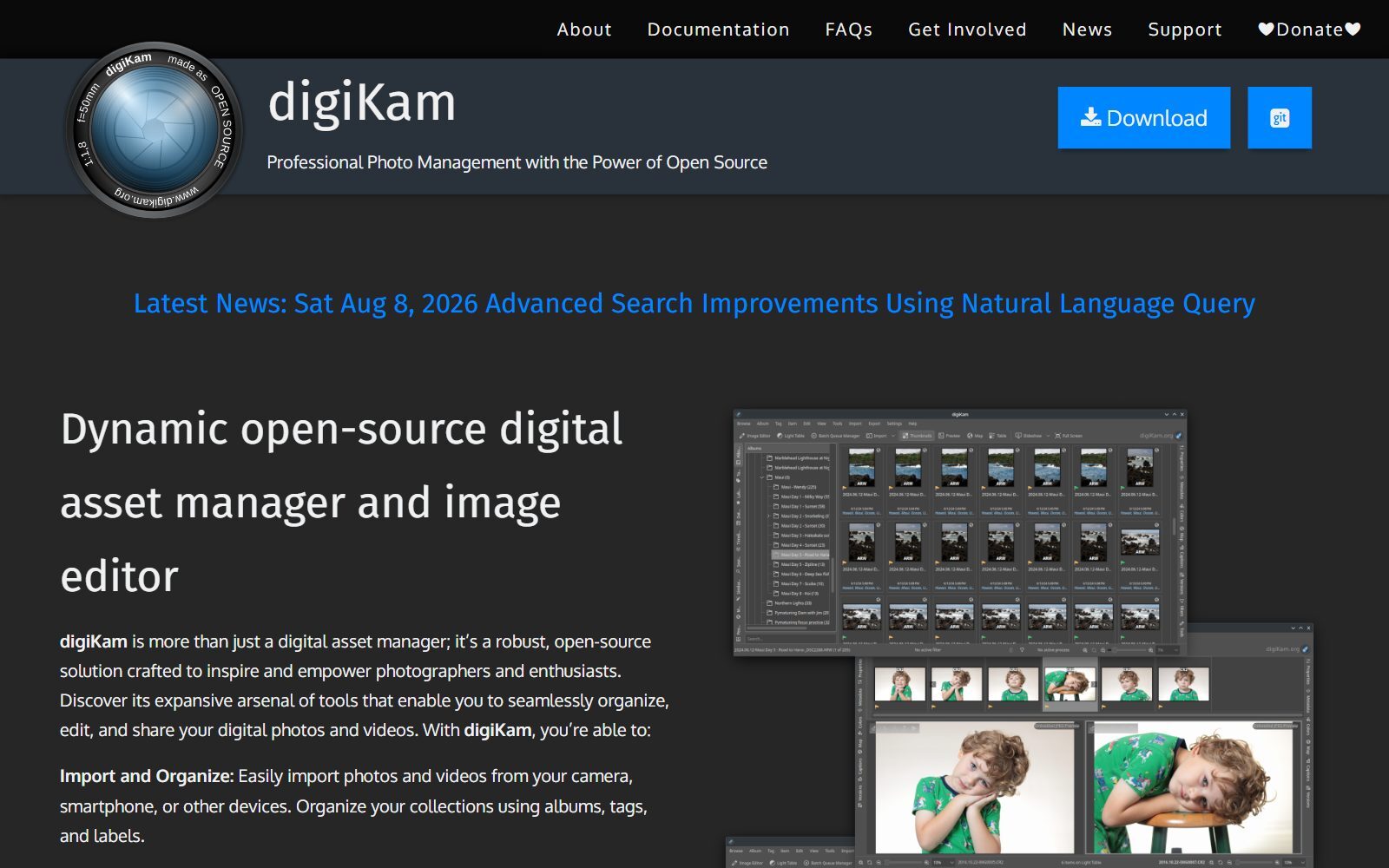
Task: Open the FAQs navigation item
Action: [x=849, y=30]
